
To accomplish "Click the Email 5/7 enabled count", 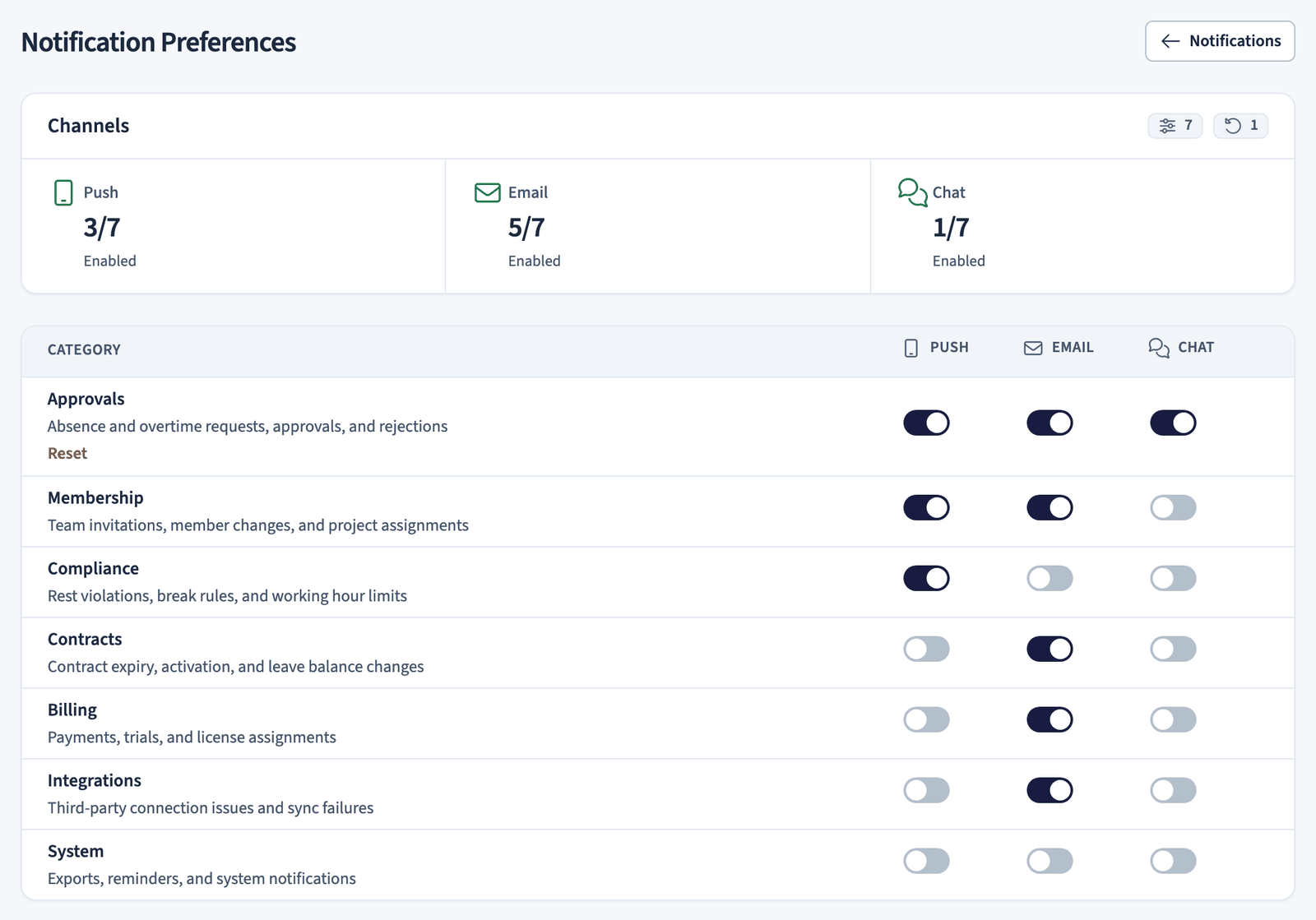I will tap(526, 227).
